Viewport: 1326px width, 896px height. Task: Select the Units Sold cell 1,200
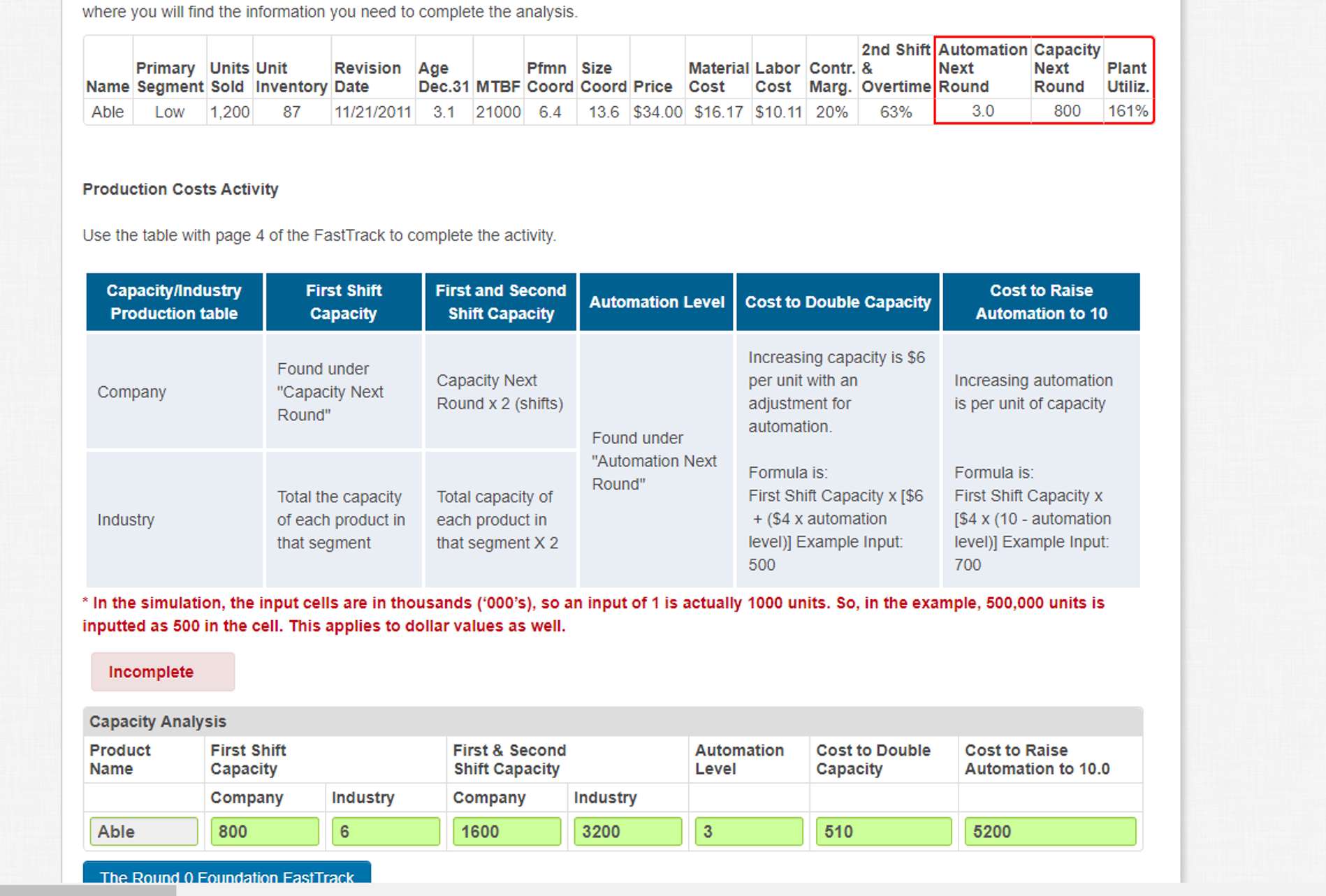(230, 112)
